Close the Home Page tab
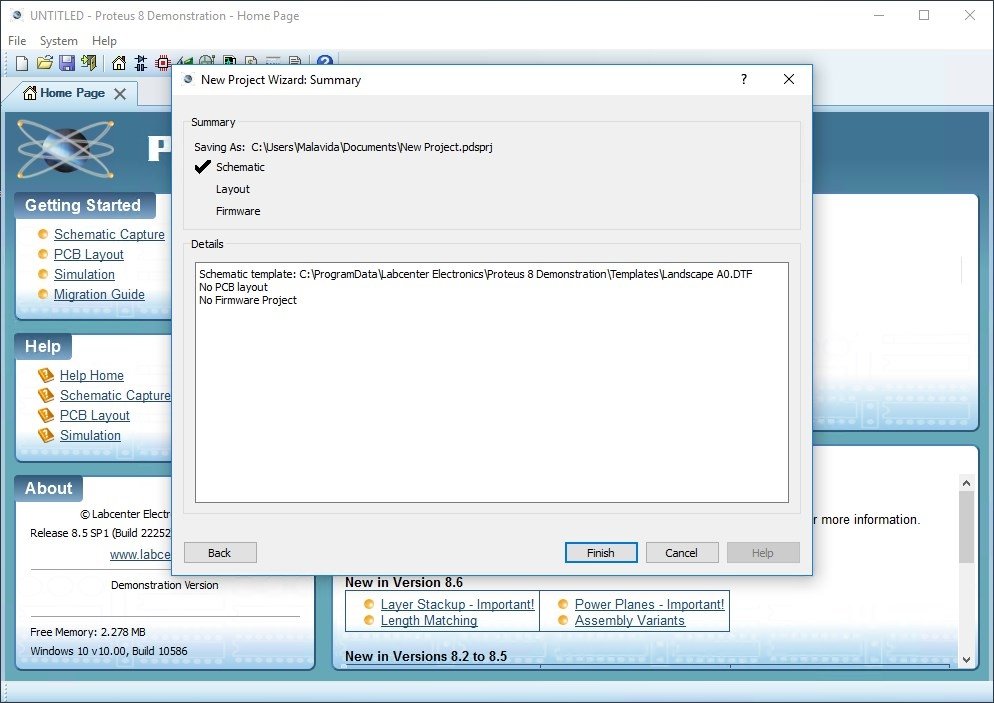 [x=120, y=94]
